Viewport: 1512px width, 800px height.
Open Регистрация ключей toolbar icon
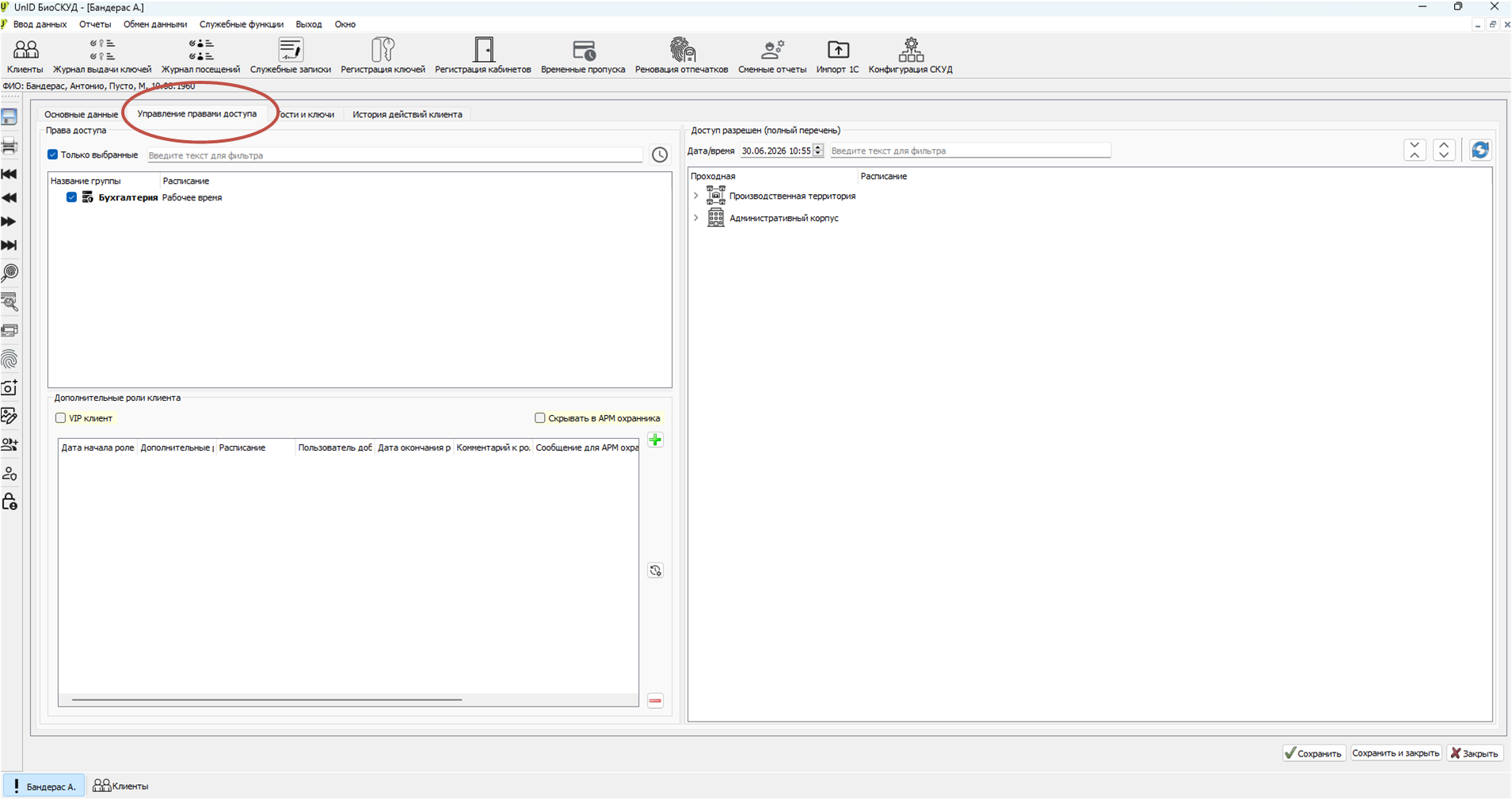click(383, 55)
